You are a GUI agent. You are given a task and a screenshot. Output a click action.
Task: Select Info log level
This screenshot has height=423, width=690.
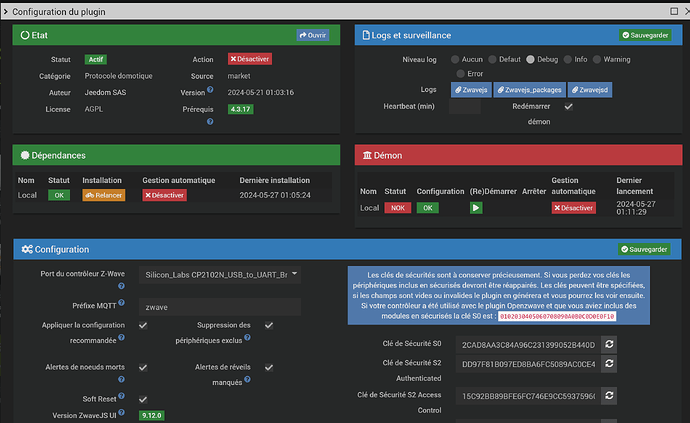[568, 59]
